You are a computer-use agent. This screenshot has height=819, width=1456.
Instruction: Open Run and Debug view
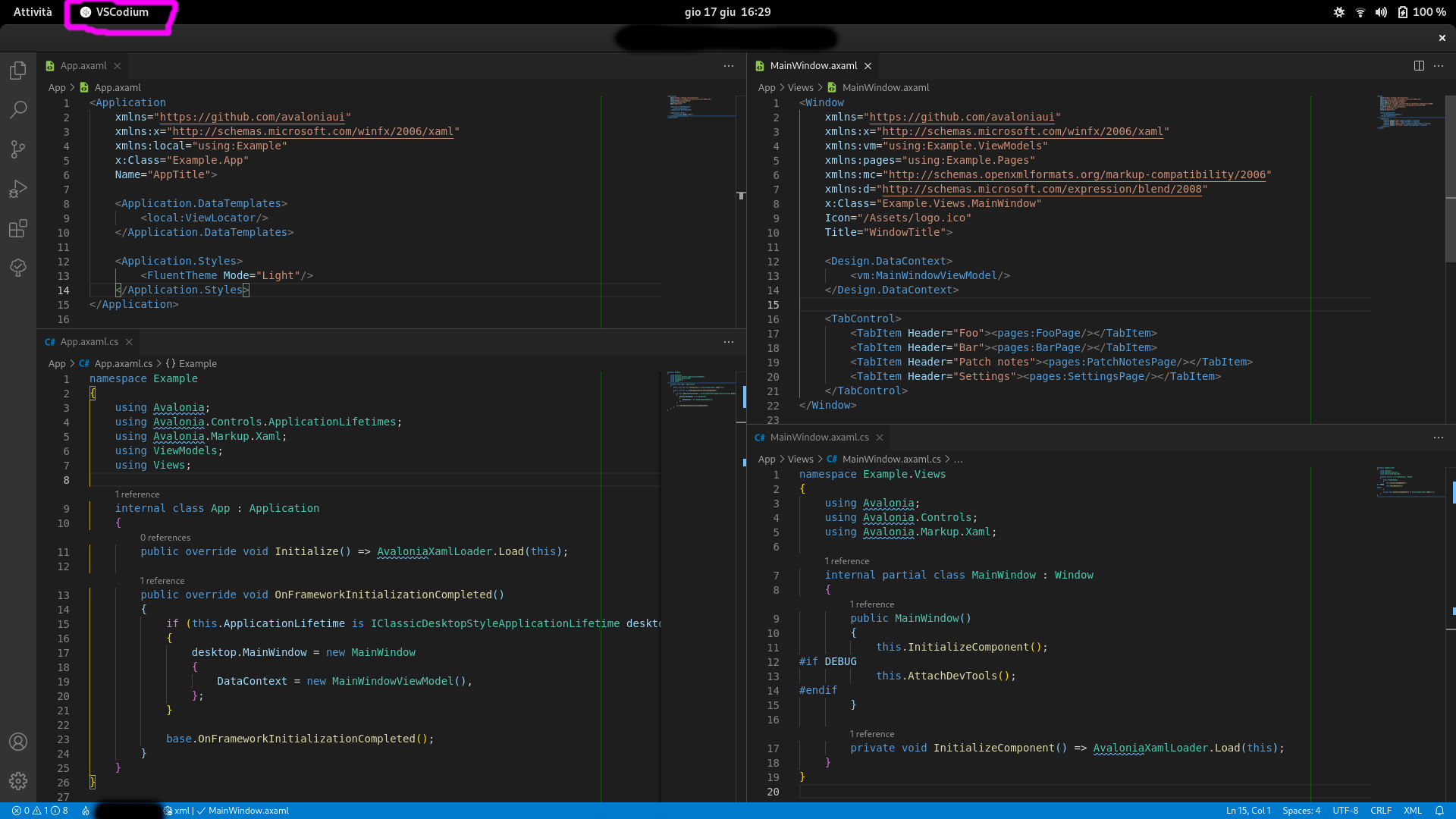tap(18, 189)
